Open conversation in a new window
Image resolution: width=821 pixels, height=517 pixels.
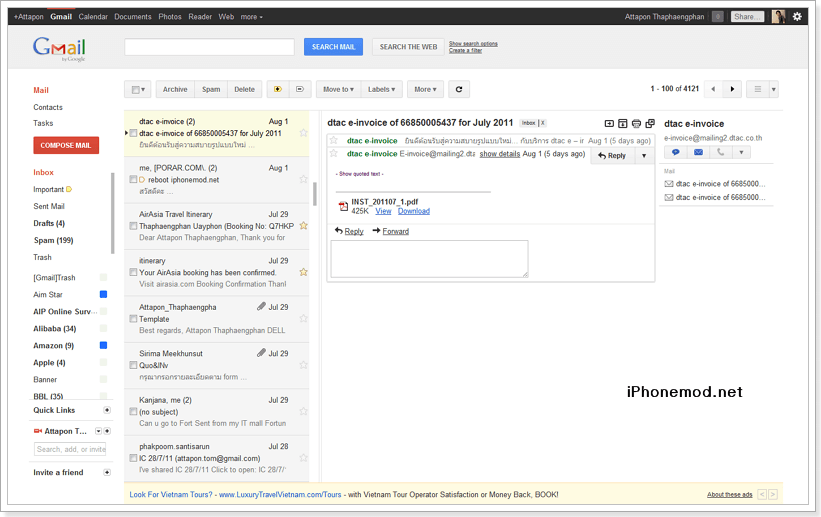tap(650, 124)
